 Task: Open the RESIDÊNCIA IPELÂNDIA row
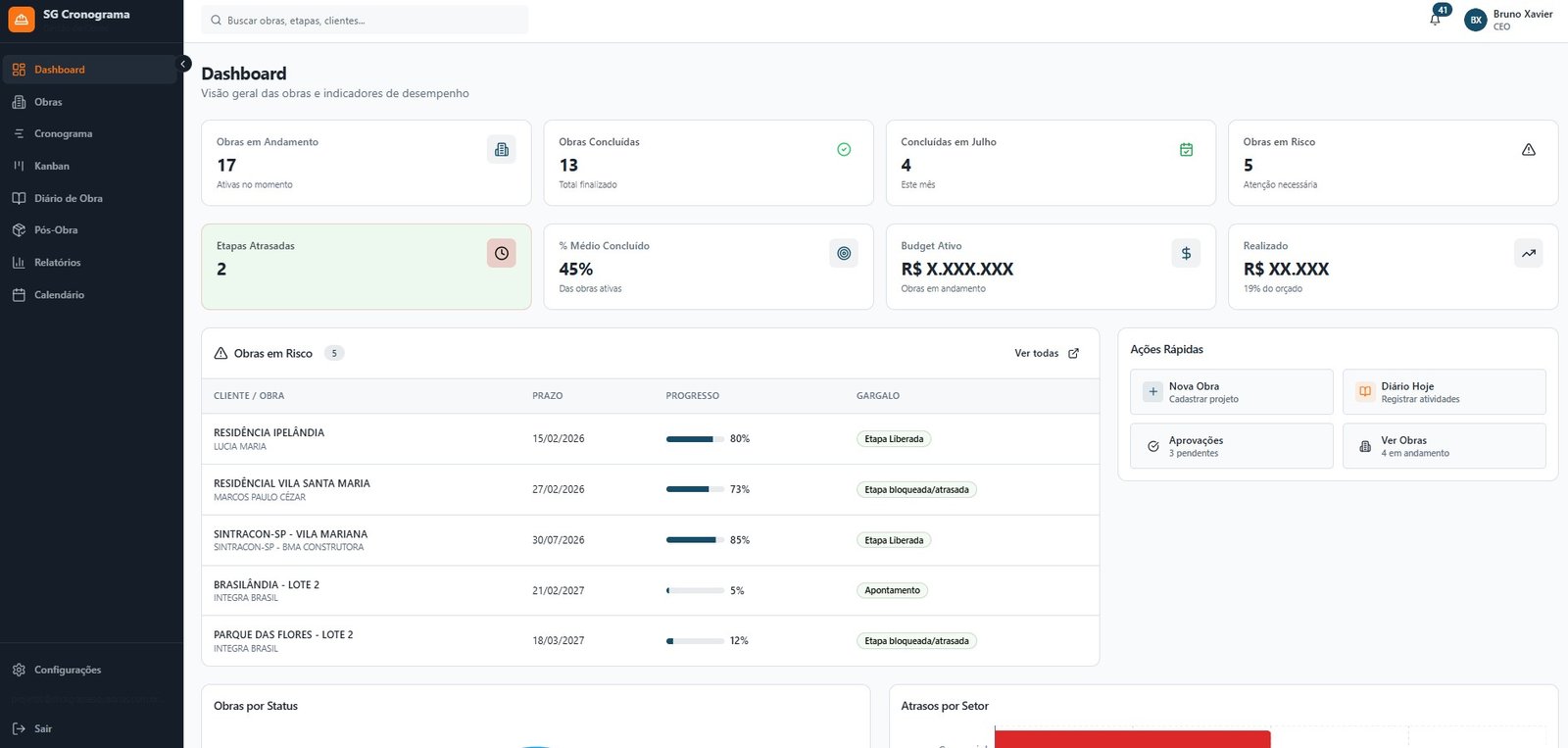(651, 439)
